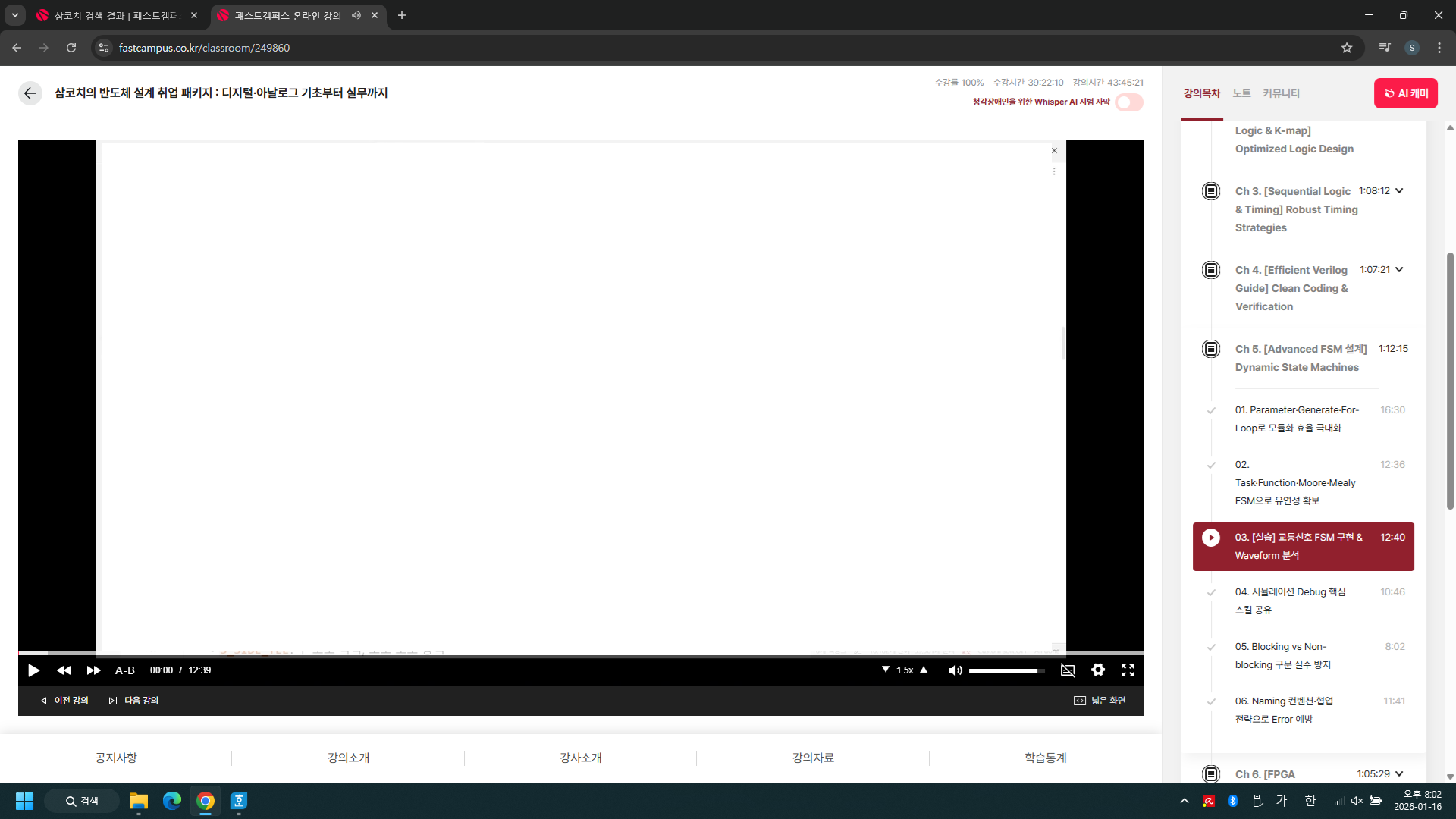This screenshot has width=1456, height=819.
Task: Click the fast-forward icon in player
Action: tap(93, 670)
